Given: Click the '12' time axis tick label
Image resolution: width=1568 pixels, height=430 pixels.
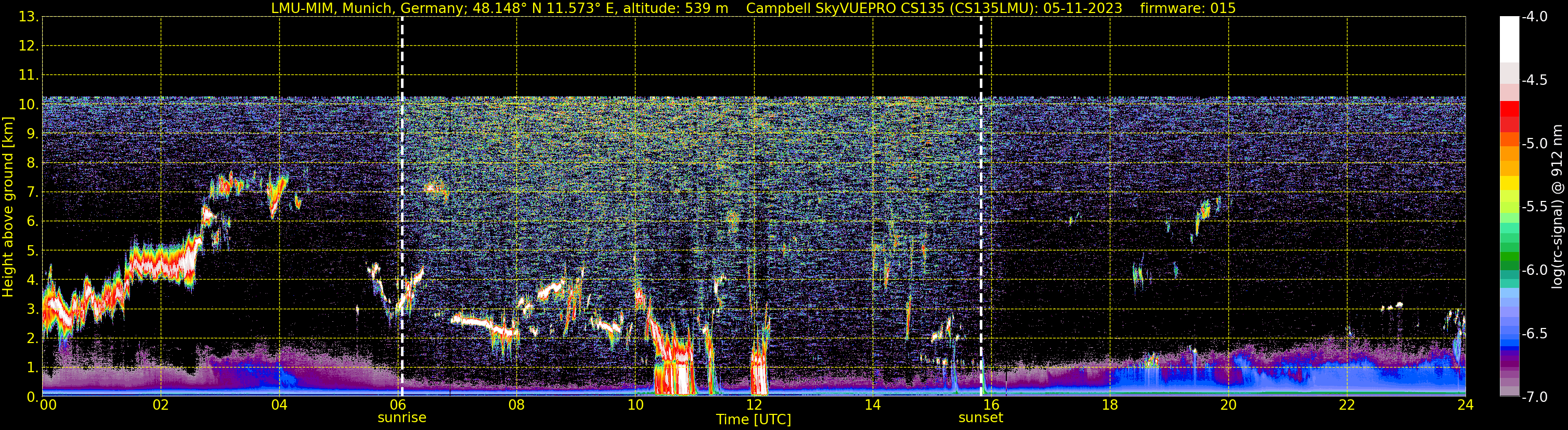Looking at the screenshot, I should coord(754,404).
